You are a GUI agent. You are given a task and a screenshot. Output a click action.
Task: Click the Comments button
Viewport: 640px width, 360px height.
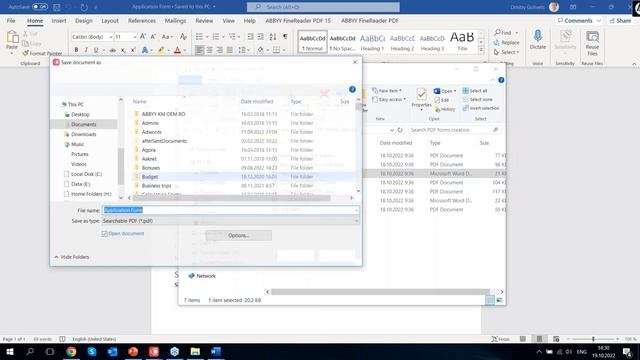(575, 20)
